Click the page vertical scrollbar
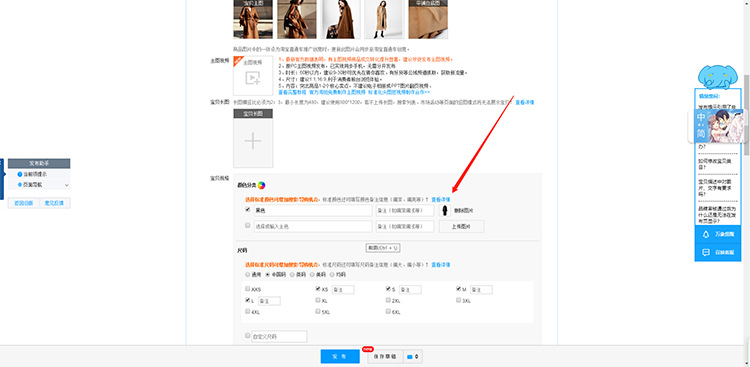 click(x=747, y=115)
